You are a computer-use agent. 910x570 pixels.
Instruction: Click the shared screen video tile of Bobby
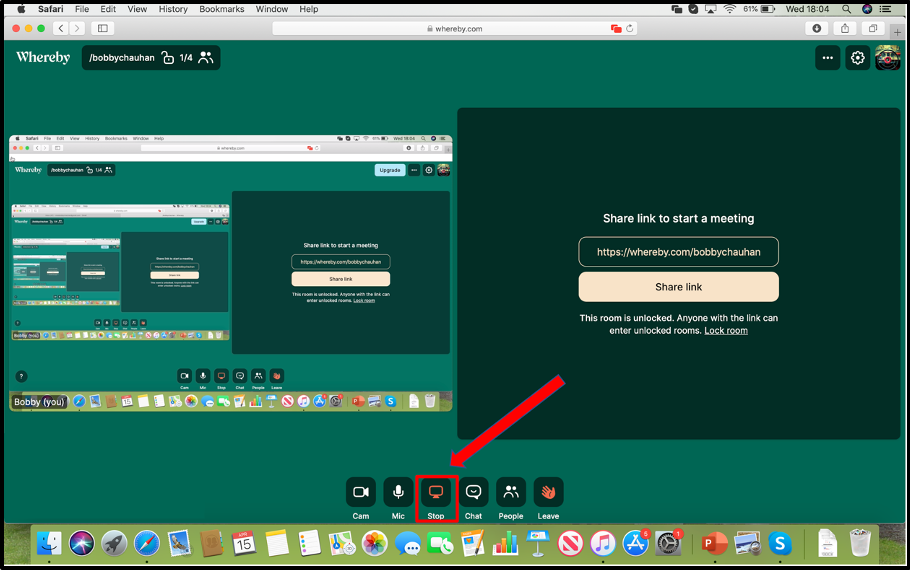click(230, 273)
